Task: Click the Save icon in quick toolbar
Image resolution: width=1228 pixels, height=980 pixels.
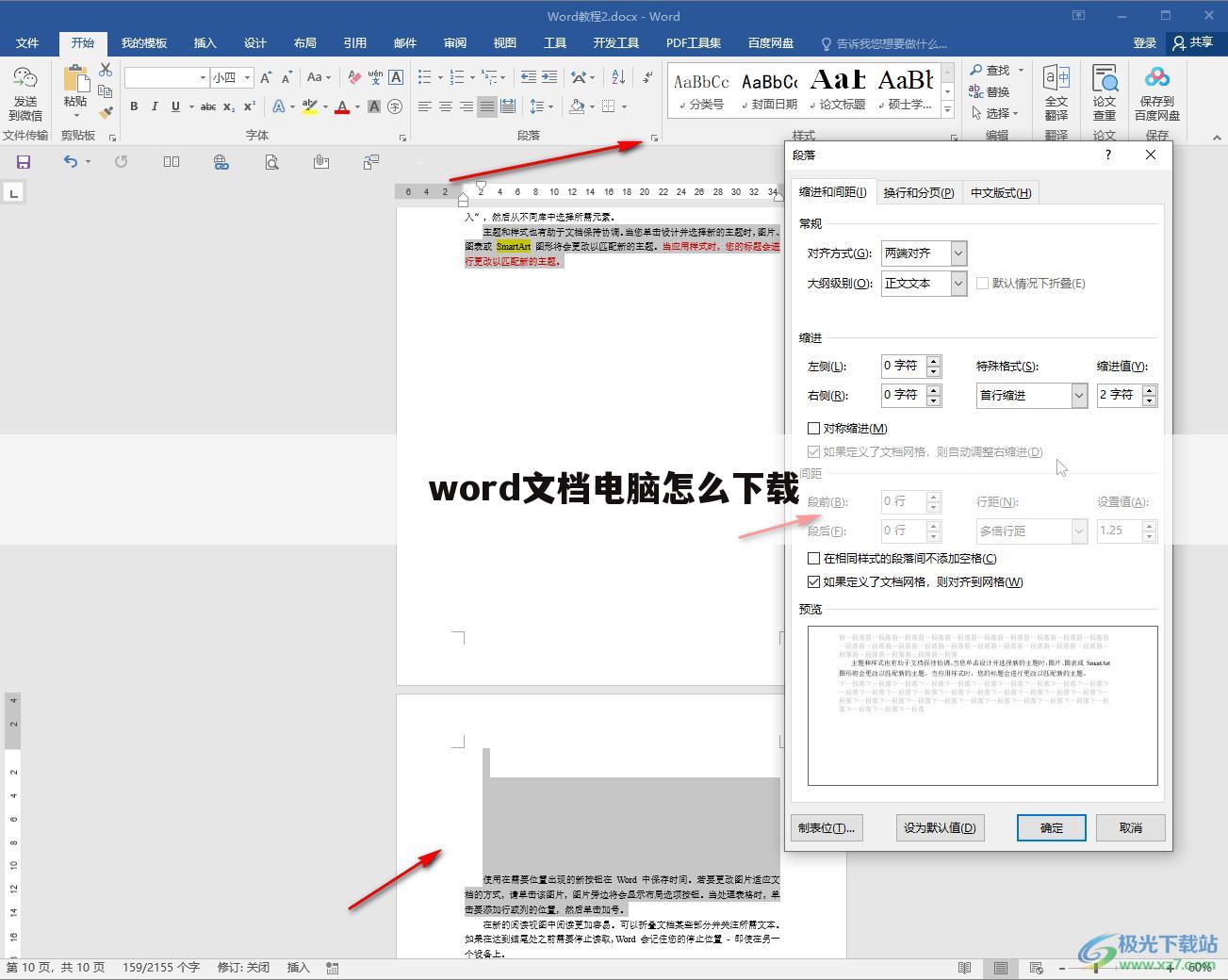Action: (24, 162)
